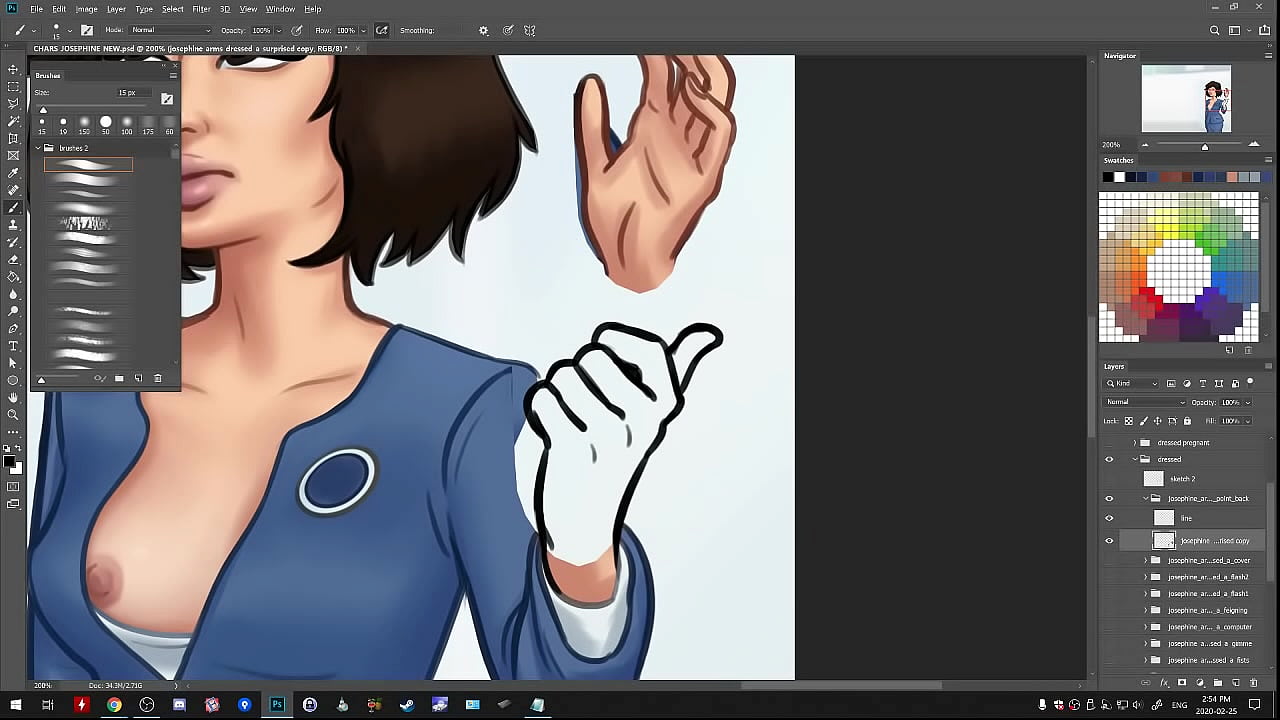Delete brush using Brushes panel trash icon

157,379
